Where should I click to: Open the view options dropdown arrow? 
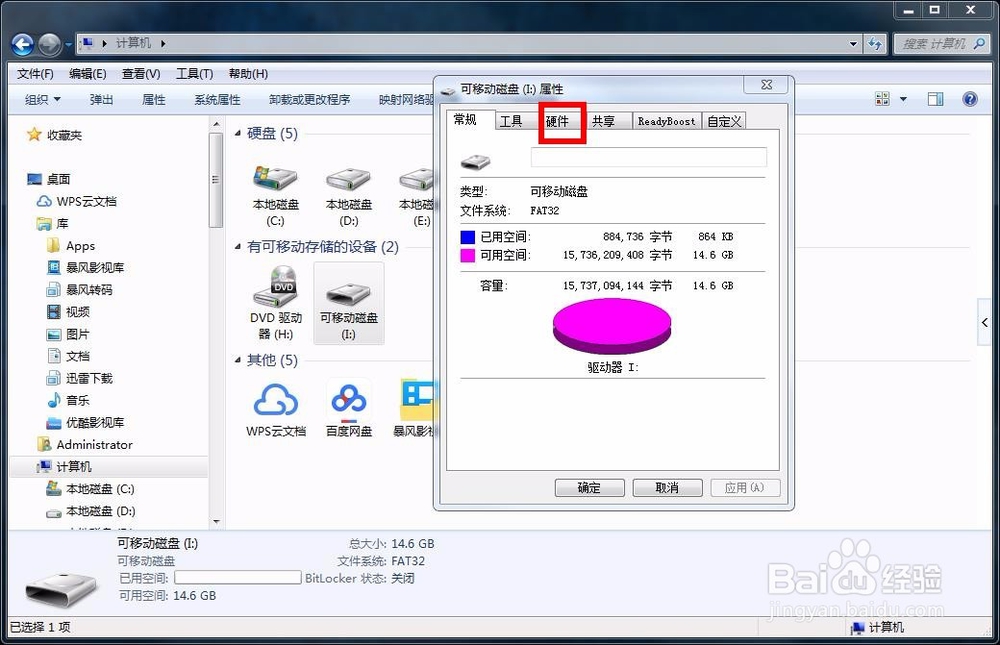tap(903, 99)
